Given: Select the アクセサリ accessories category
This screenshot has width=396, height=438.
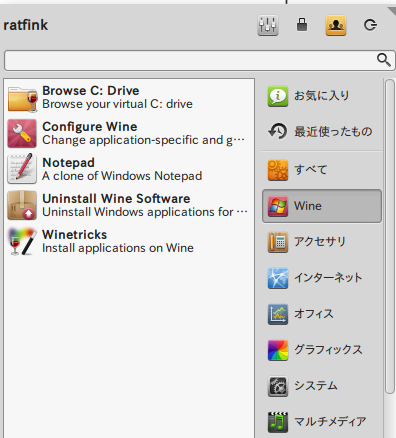Looking at the screenshot, I should point(322,242).
